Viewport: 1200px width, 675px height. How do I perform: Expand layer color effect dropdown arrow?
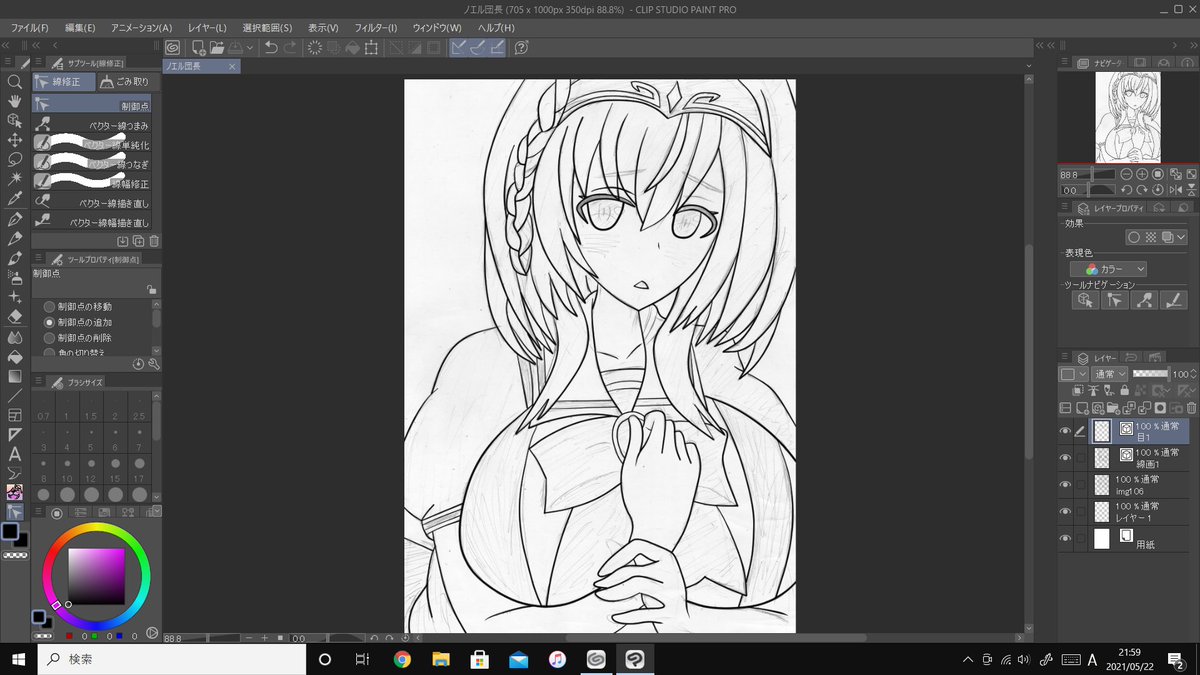tap(1182, 238)
